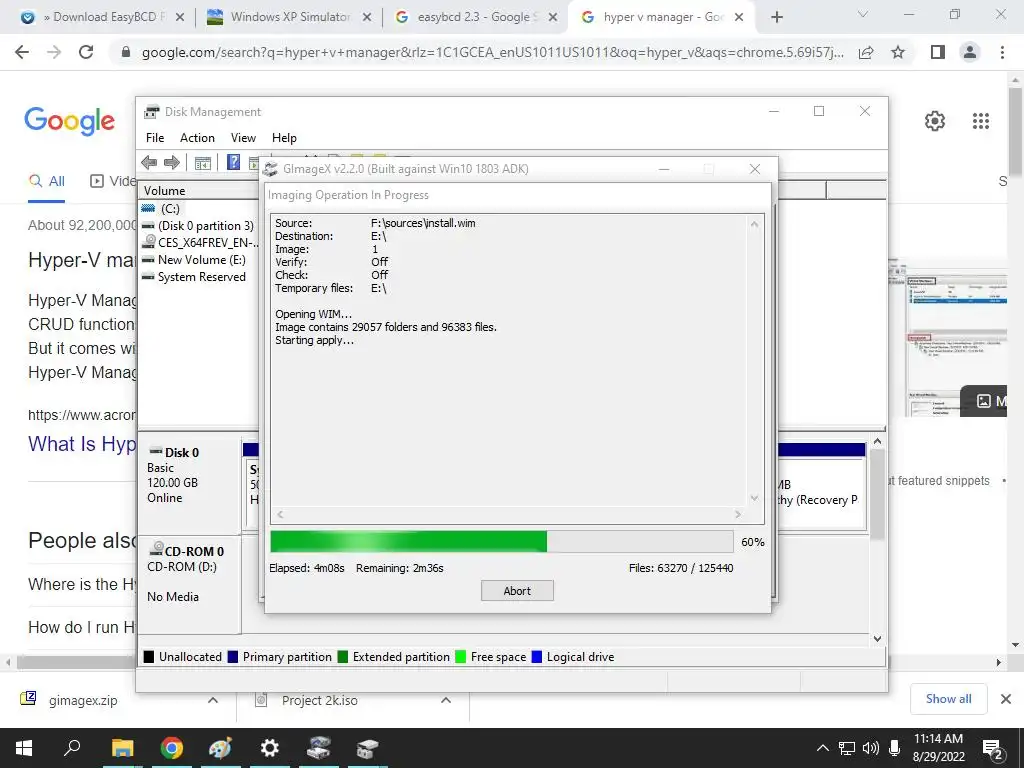Abort the imaging operation
This screenshot has height=768, width=1024.
pos(517,590)
